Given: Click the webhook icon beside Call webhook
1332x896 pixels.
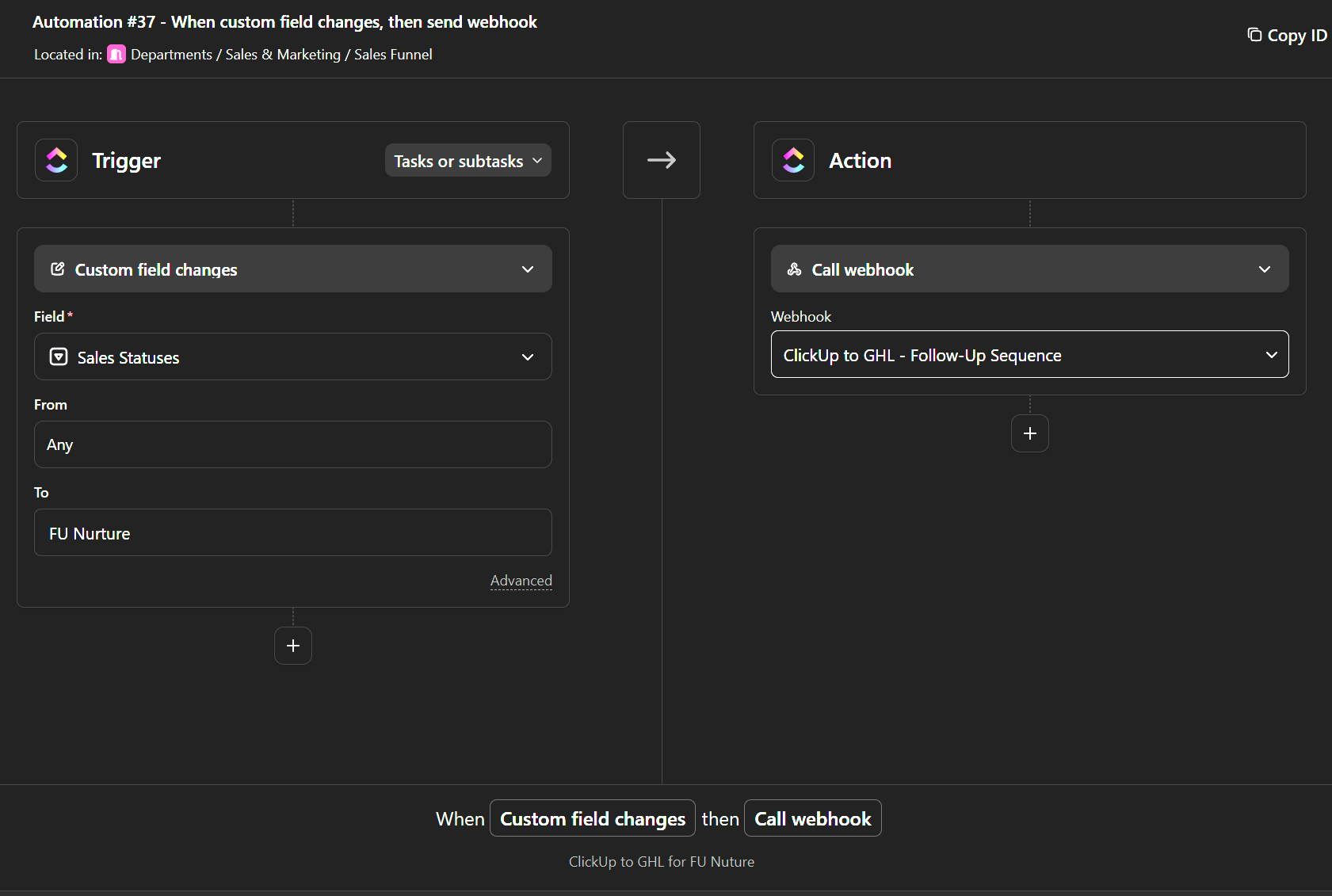Looking at the screenshot, I should pyautogui.click(x=794, y=269).
